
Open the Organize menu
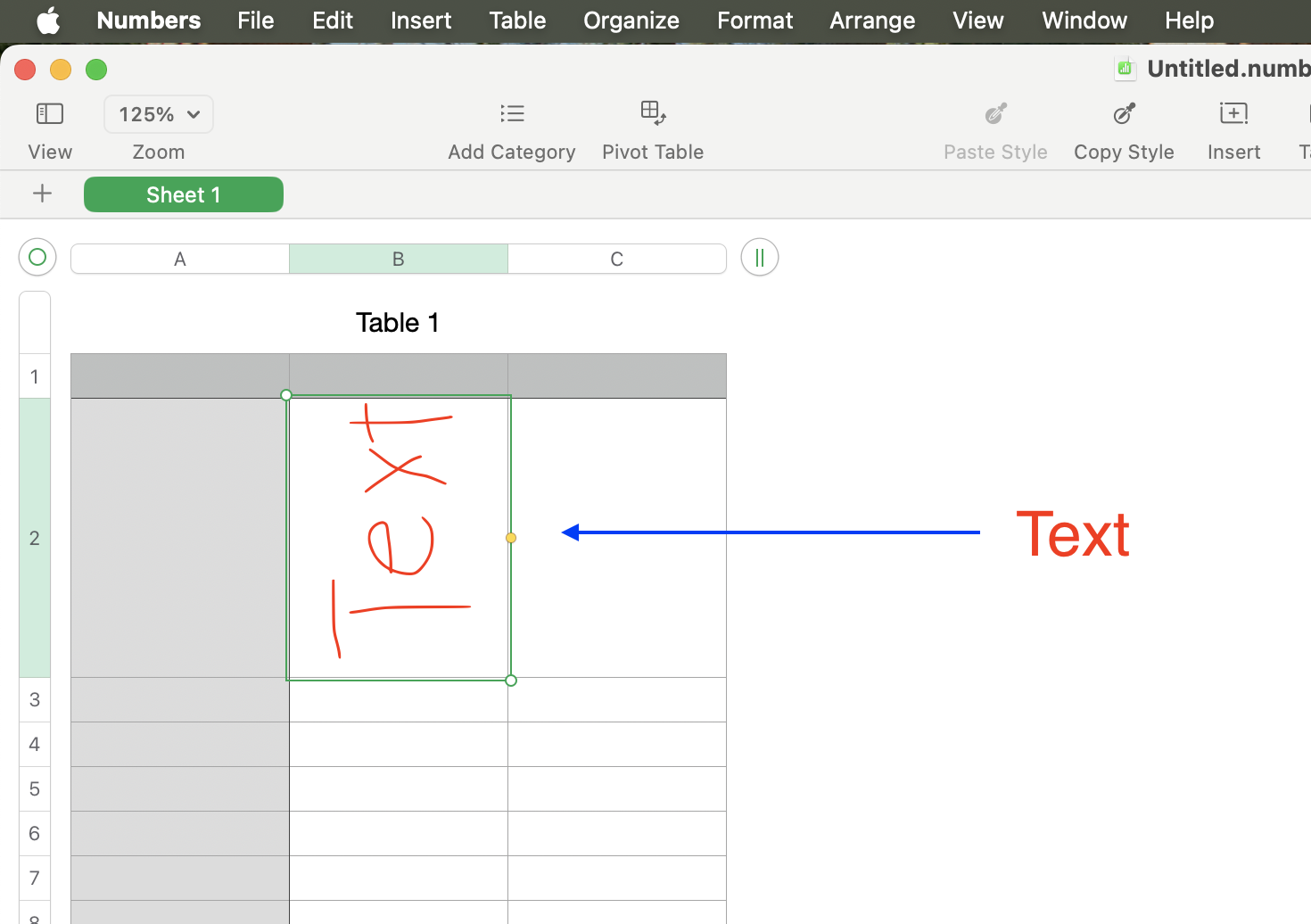point(631,21)
